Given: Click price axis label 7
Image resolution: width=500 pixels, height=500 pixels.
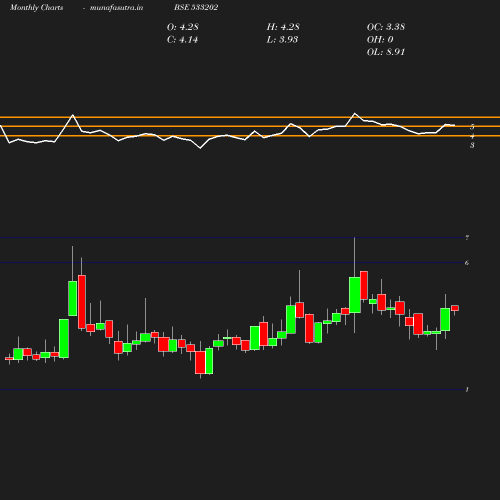Looking at the screenshot, I should click(467, 238).
